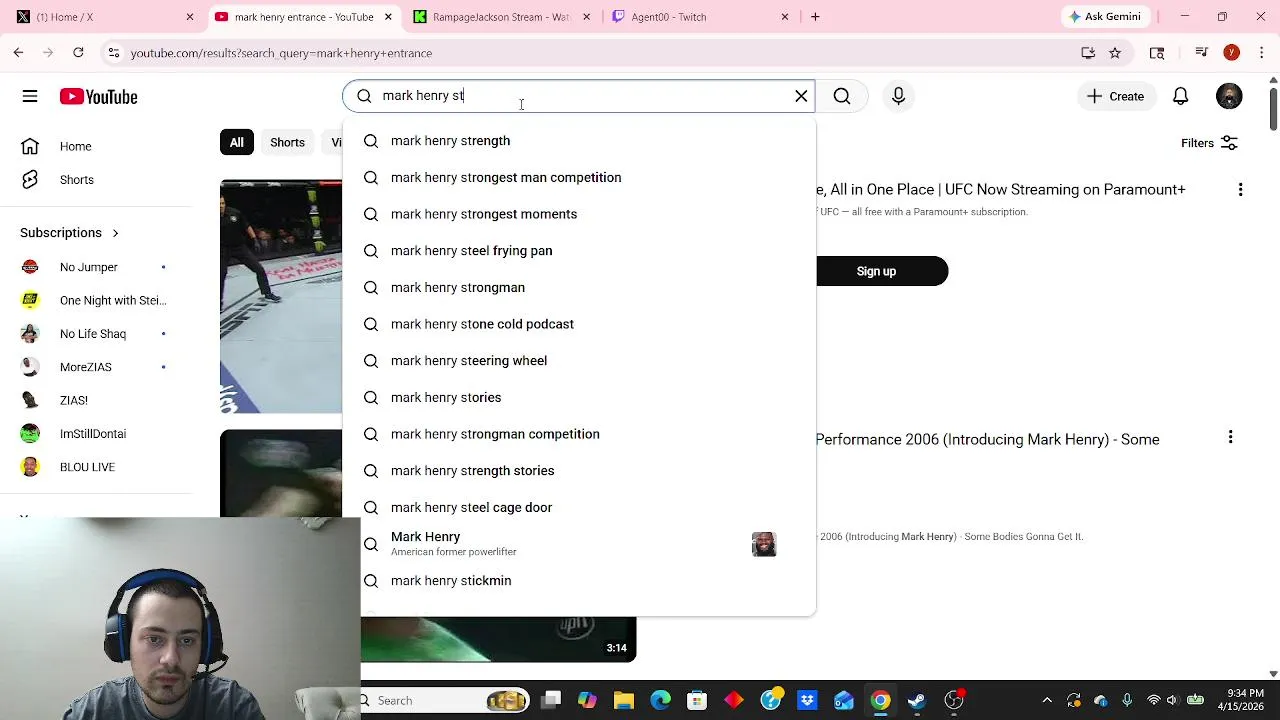Open ImStillDontai subscription channel
The image size is (1280, 720).
point(93,434)
